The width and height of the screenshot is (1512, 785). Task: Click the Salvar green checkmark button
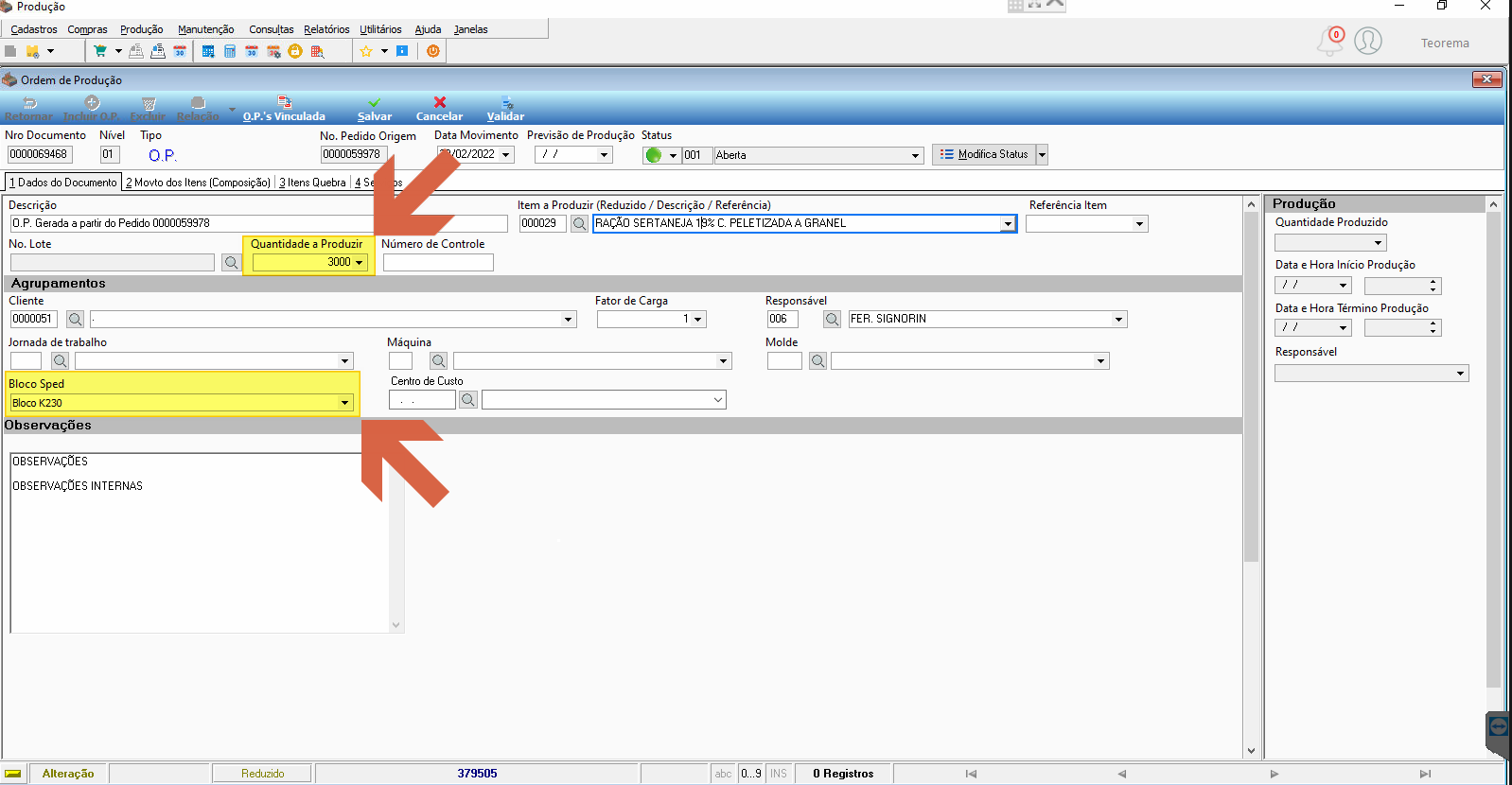click(x=375, y=109)
